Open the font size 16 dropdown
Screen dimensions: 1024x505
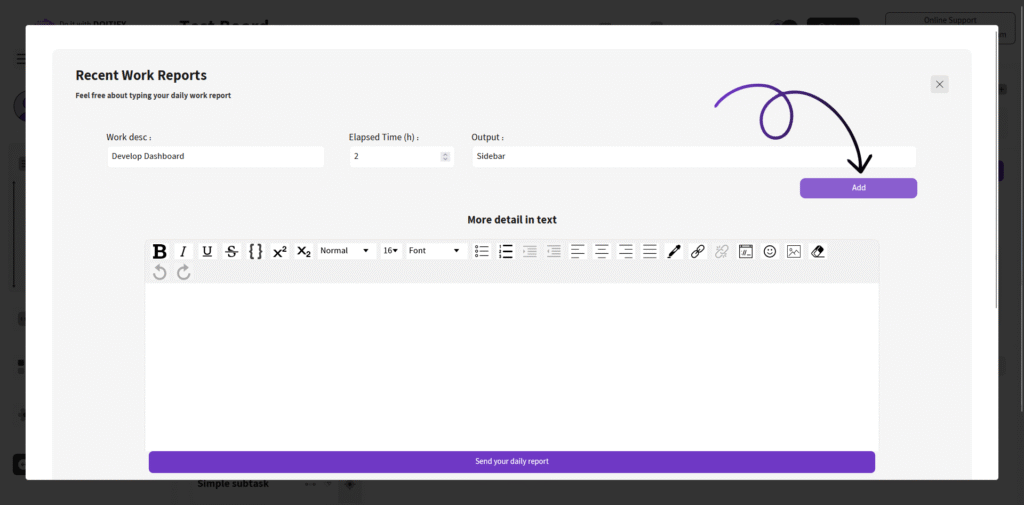pyautogui.click(x=390, y=251)
